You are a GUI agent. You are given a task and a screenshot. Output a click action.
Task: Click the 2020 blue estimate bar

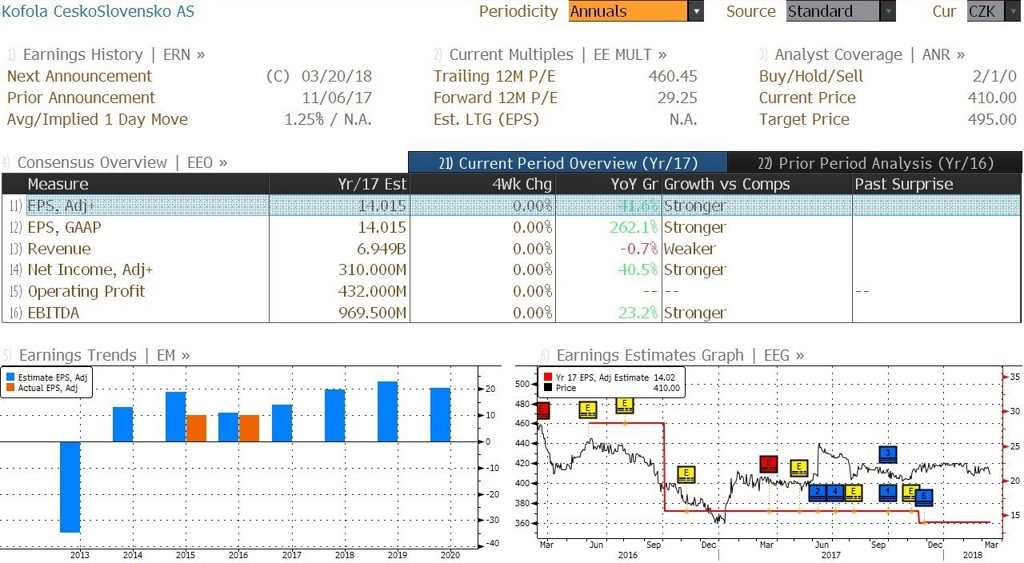(440, 415)
